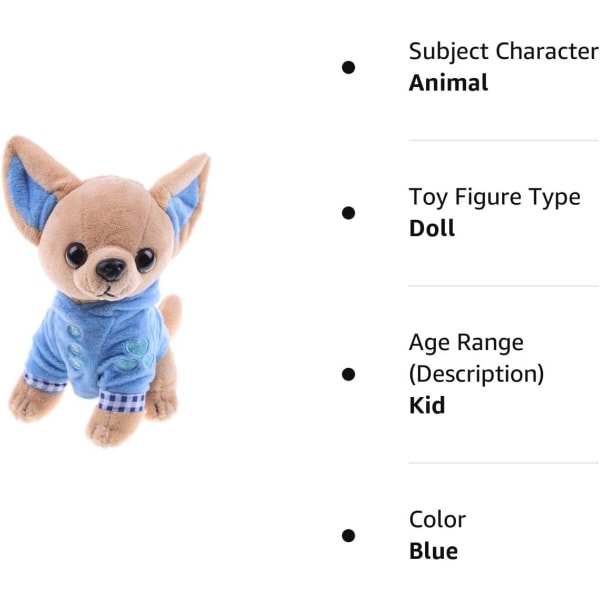
Task: Click the bullet beside Color
Action: pyautogui.click(x=348, y=535)
